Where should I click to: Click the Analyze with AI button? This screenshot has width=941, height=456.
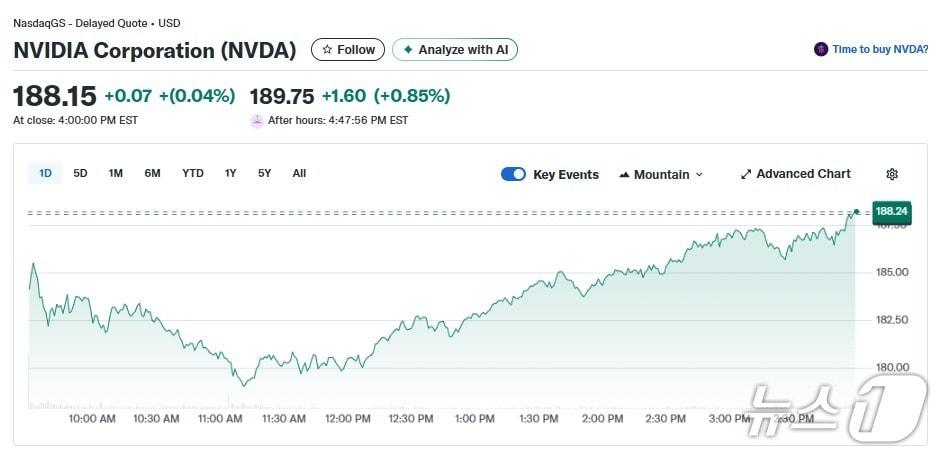pyautogui.click(x=455, y=50)
